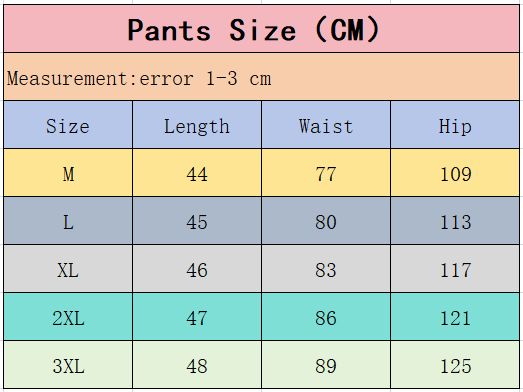Viewport: 523px width, 392px height.
Task: Click the length value 47 cell
Action: [197, 317]
